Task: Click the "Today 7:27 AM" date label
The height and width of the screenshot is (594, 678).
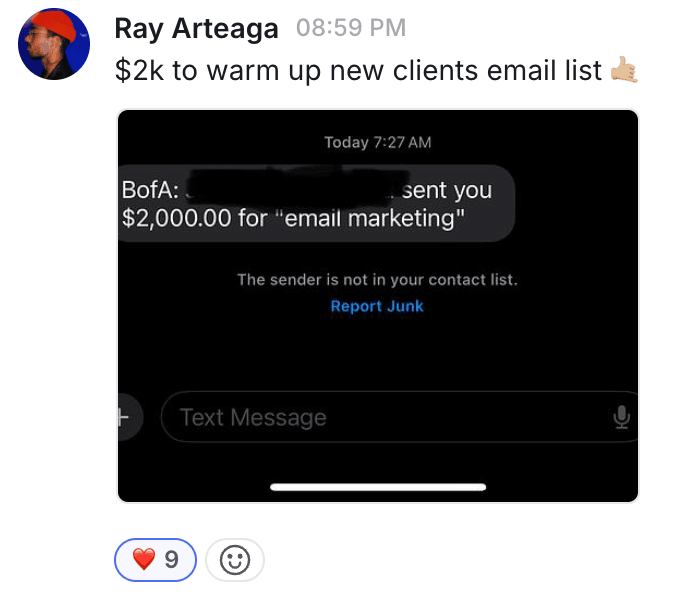Action: click(x=377, y=142)
